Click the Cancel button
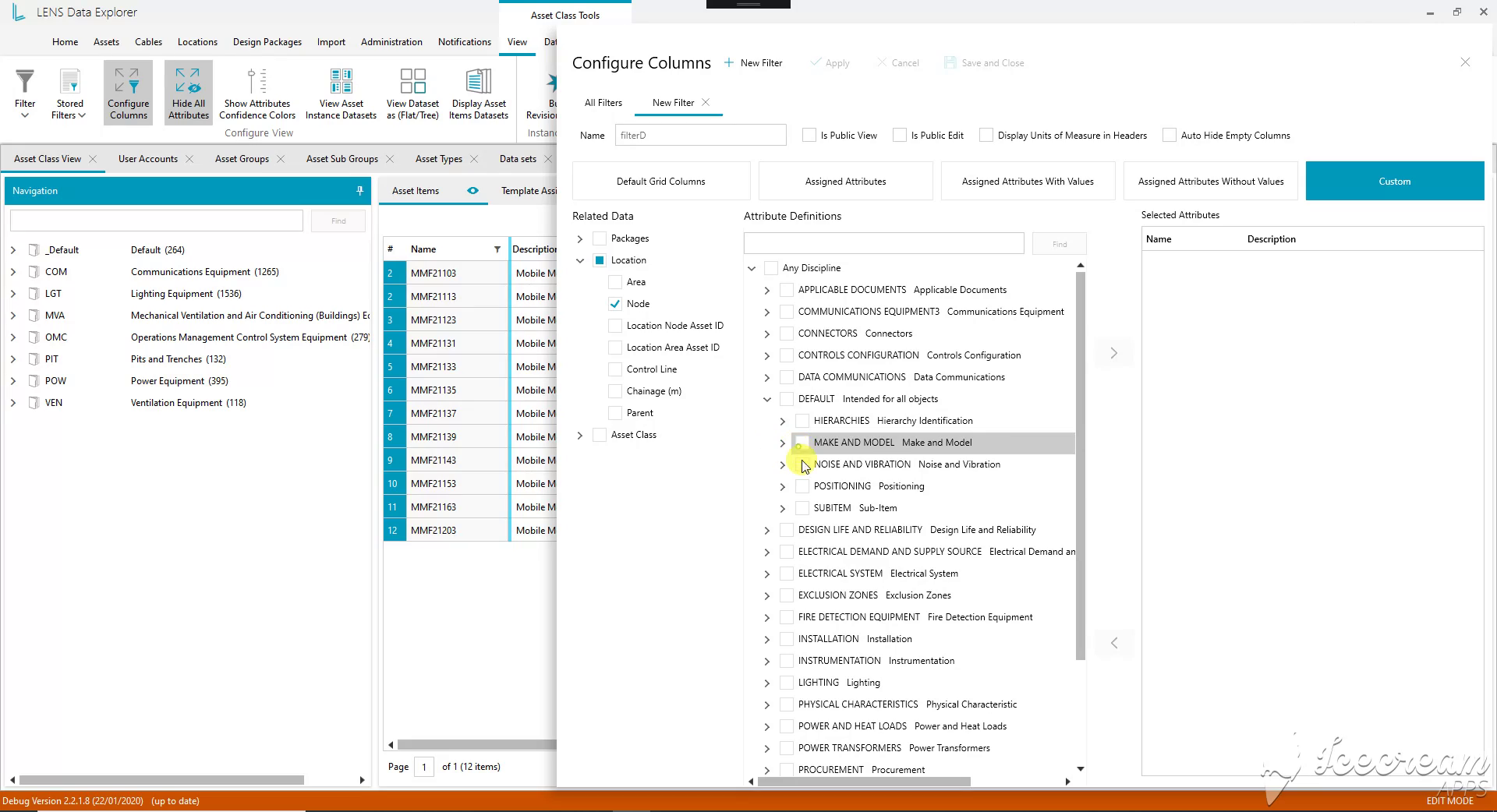The width and height of the screenshot is (1497, 812). [x=897, y=62]
